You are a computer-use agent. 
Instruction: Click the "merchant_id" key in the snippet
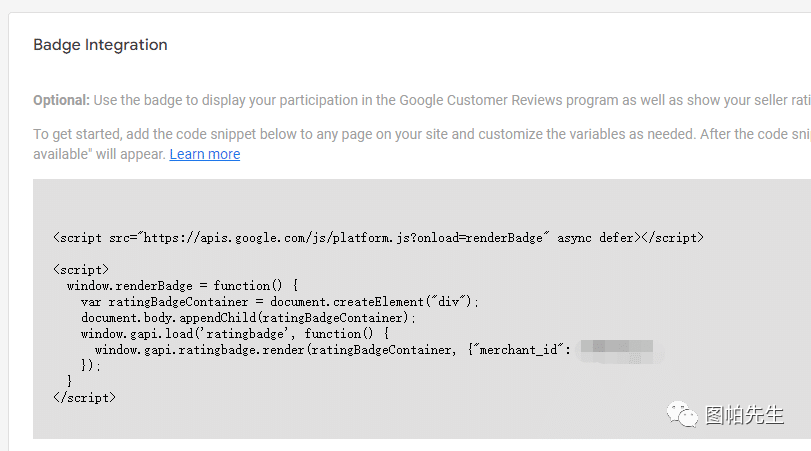pyautogui.click(x=518, y=349)
